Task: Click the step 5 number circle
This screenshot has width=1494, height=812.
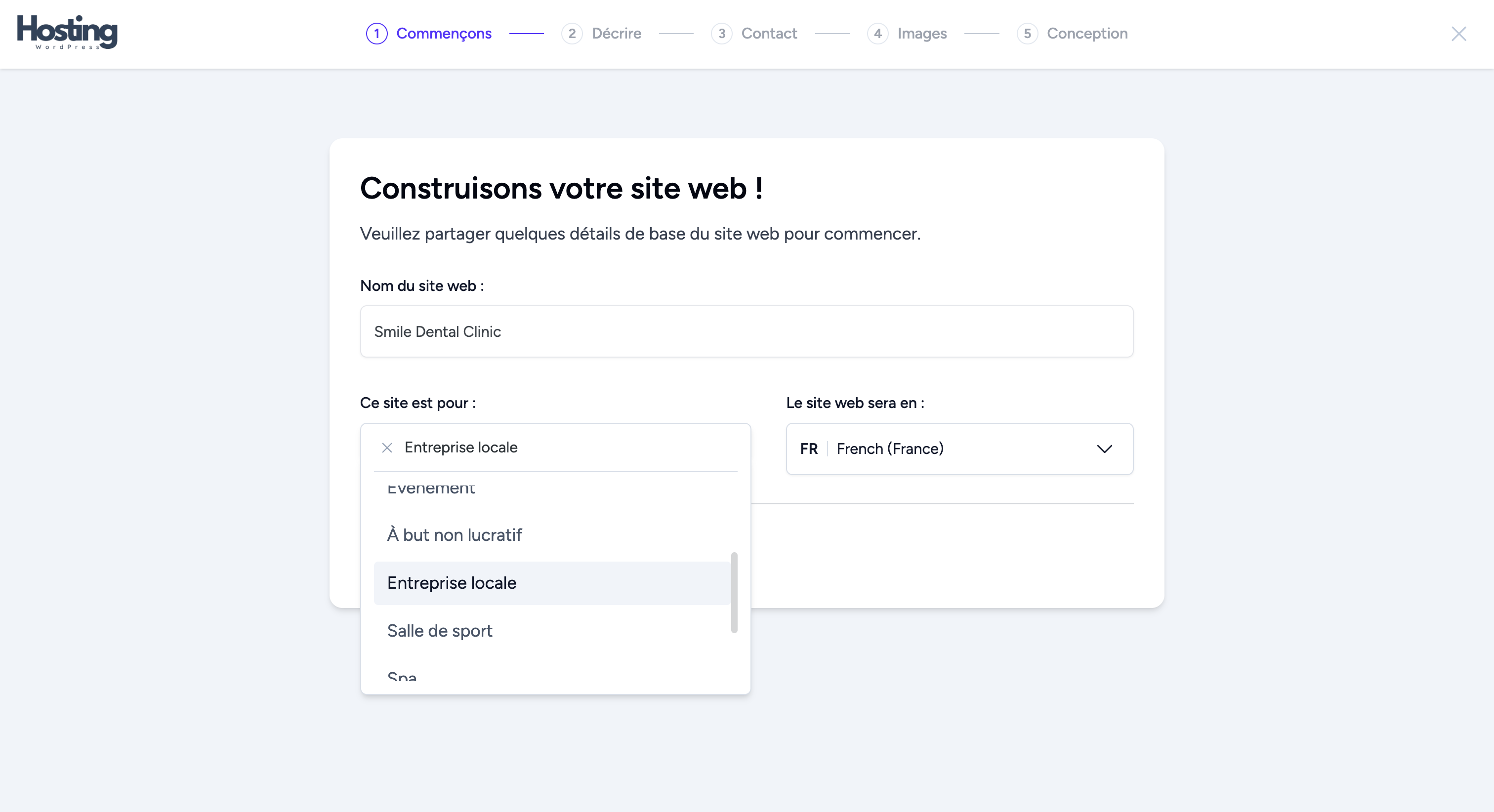Action: (x=1027, y=34)
